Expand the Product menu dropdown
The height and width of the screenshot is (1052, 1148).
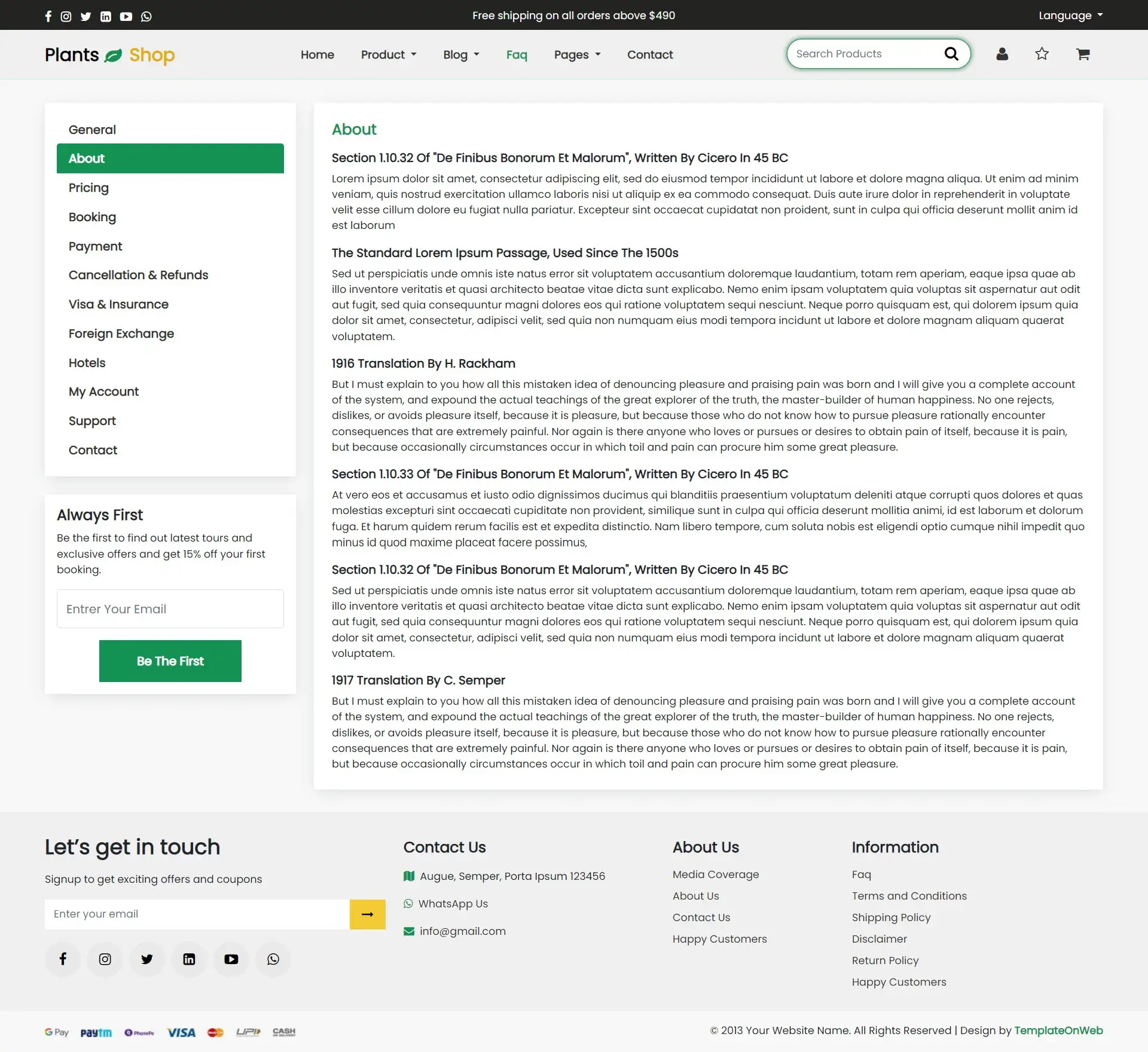(x=389, y=55)
